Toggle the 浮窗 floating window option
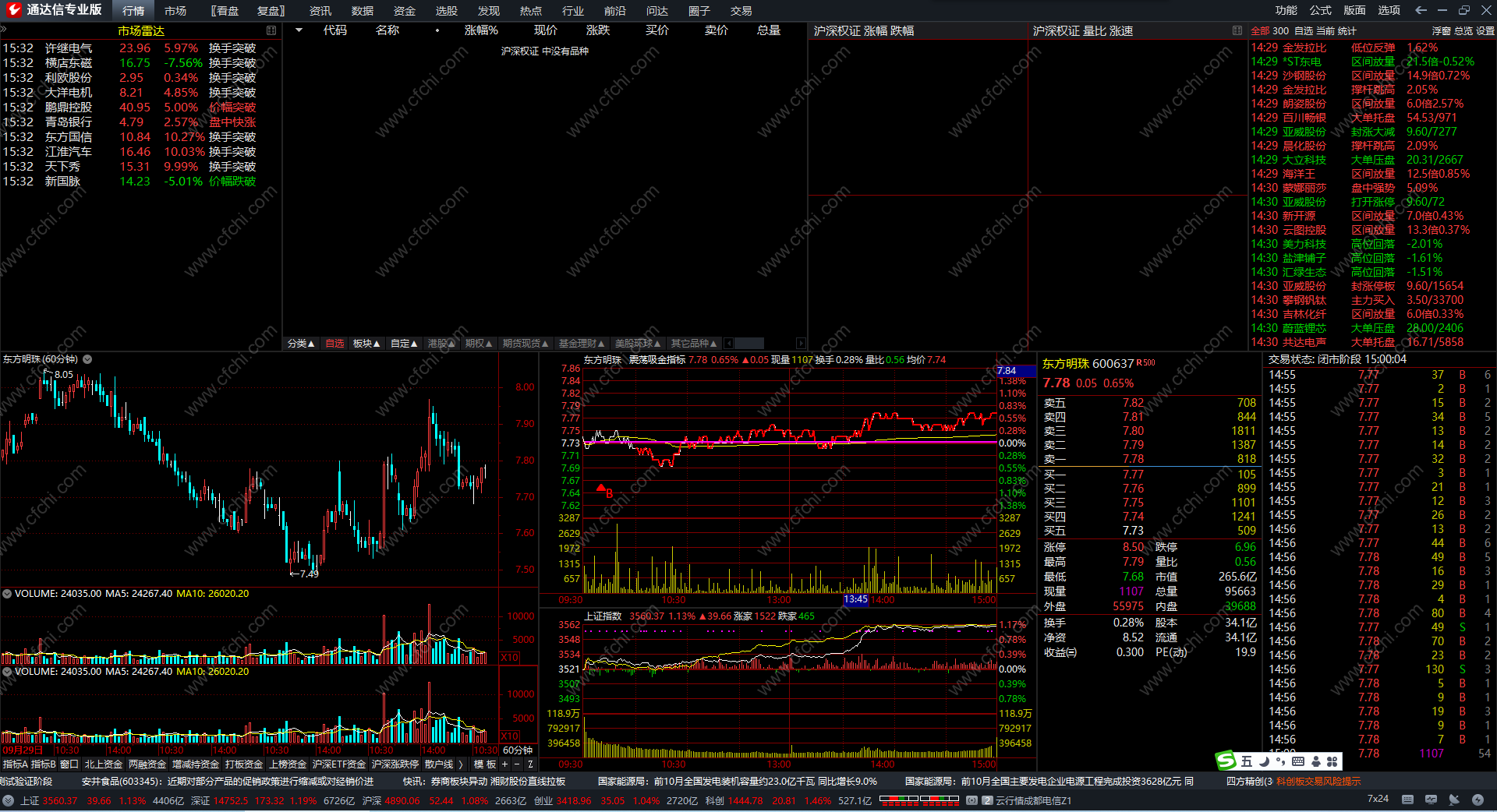Viewport: 1497px width, 812px height. tap(1442, 31)
